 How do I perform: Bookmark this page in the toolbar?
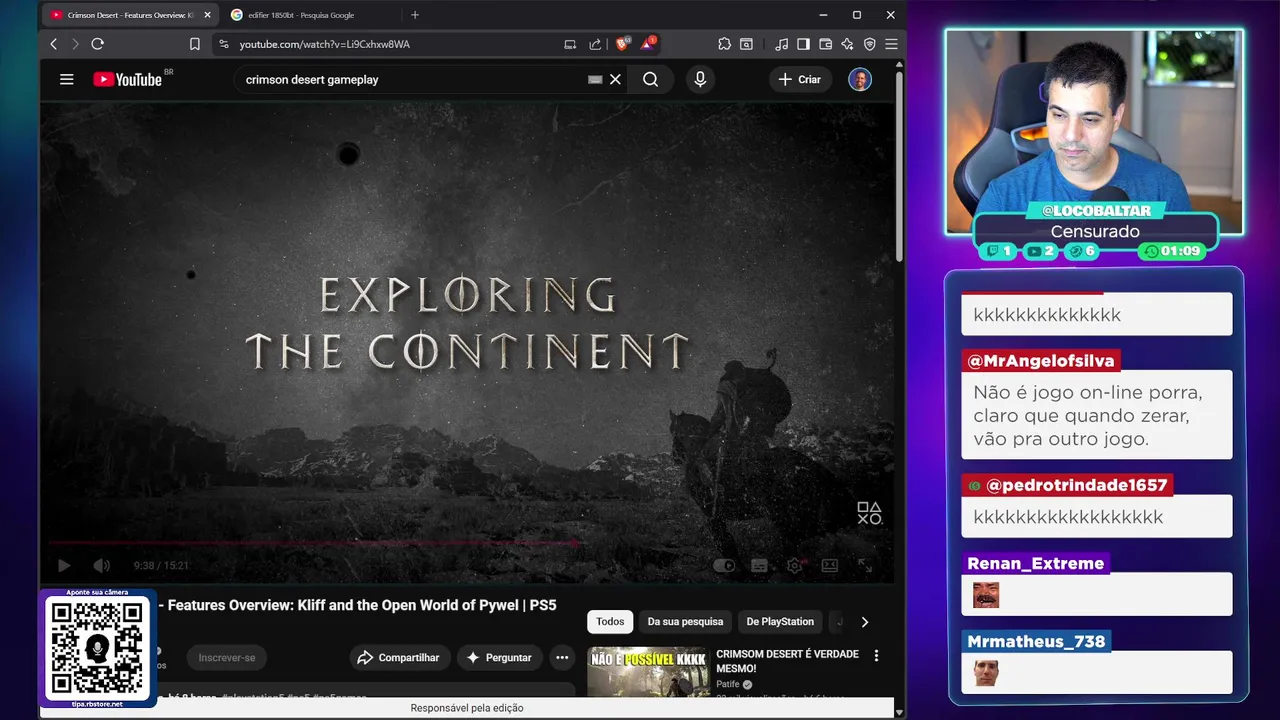click(195, 44)
